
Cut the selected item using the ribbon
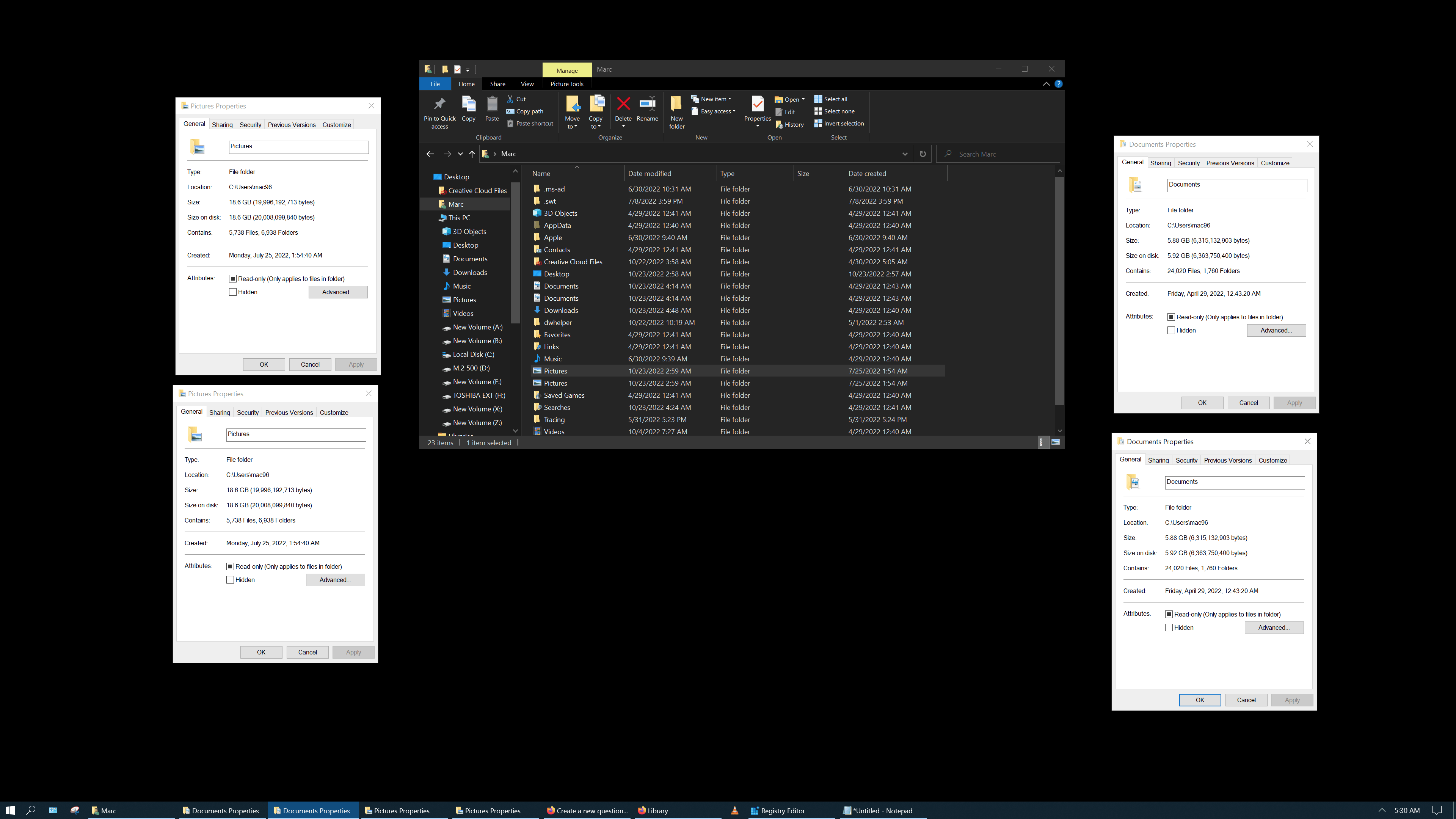[516, 99]
